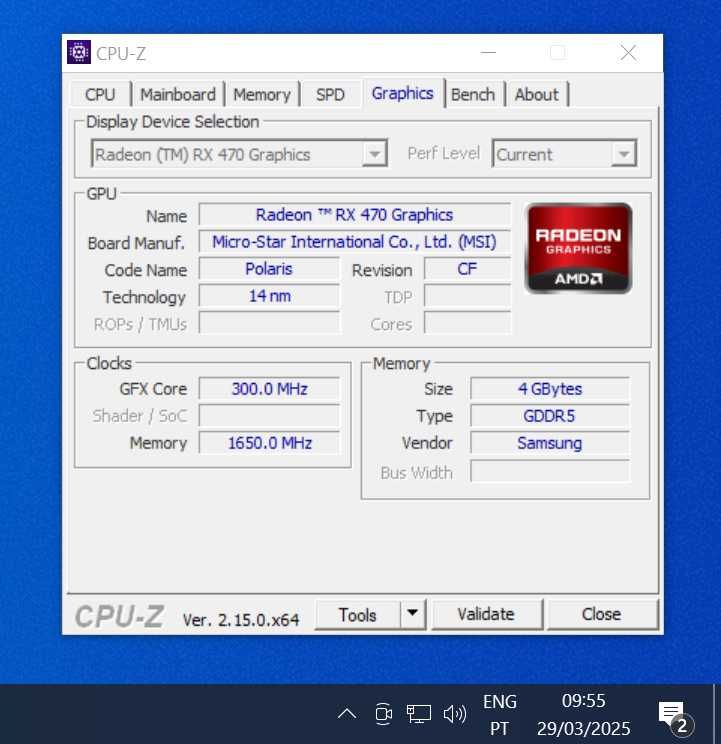Switch to the CPU tab
The height and width of the screenshot is (744, 721).
pyautogui.click(x=100, y=94)
